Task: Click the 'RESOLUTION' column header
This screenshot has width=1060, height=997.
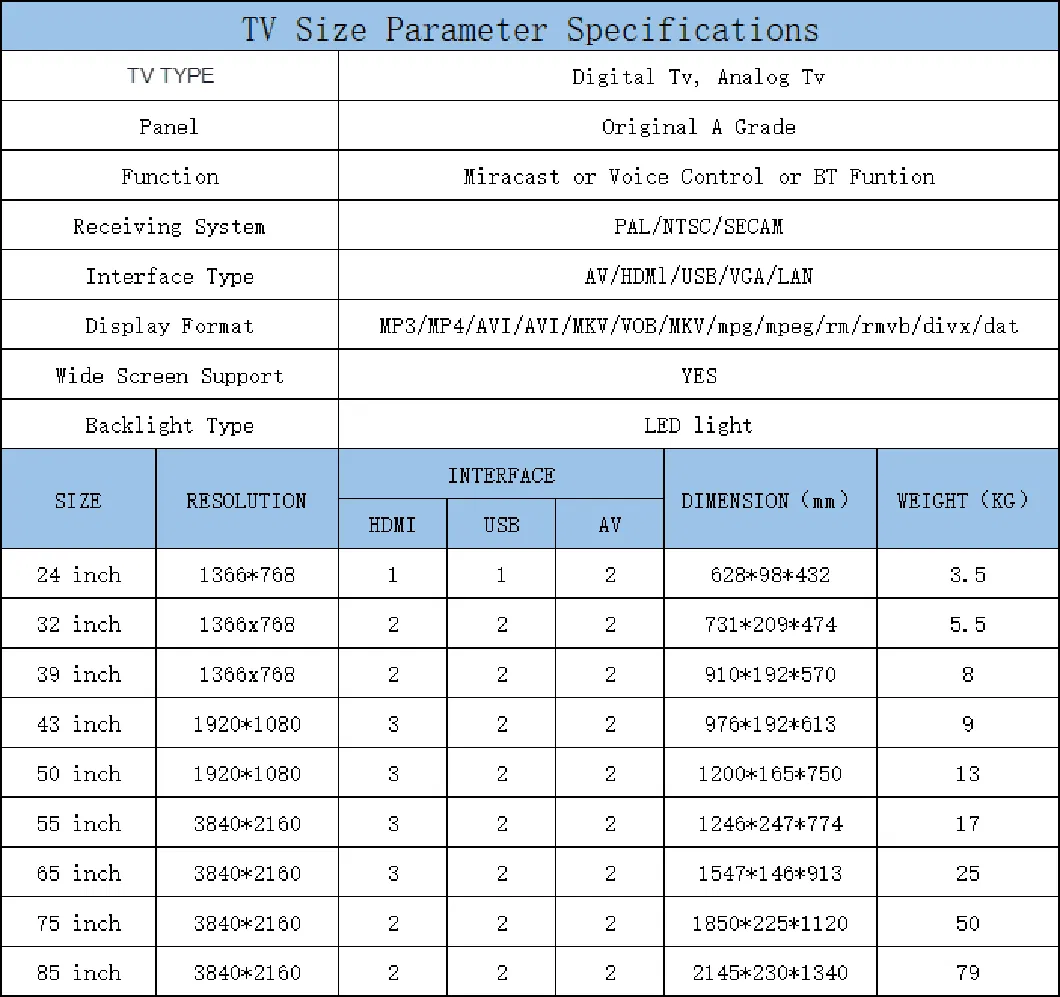Action: tap(246, 500)
